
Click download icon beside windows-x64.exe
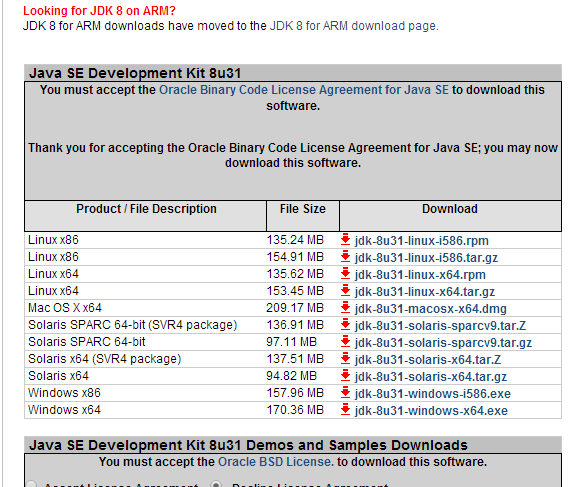(345, 409)
